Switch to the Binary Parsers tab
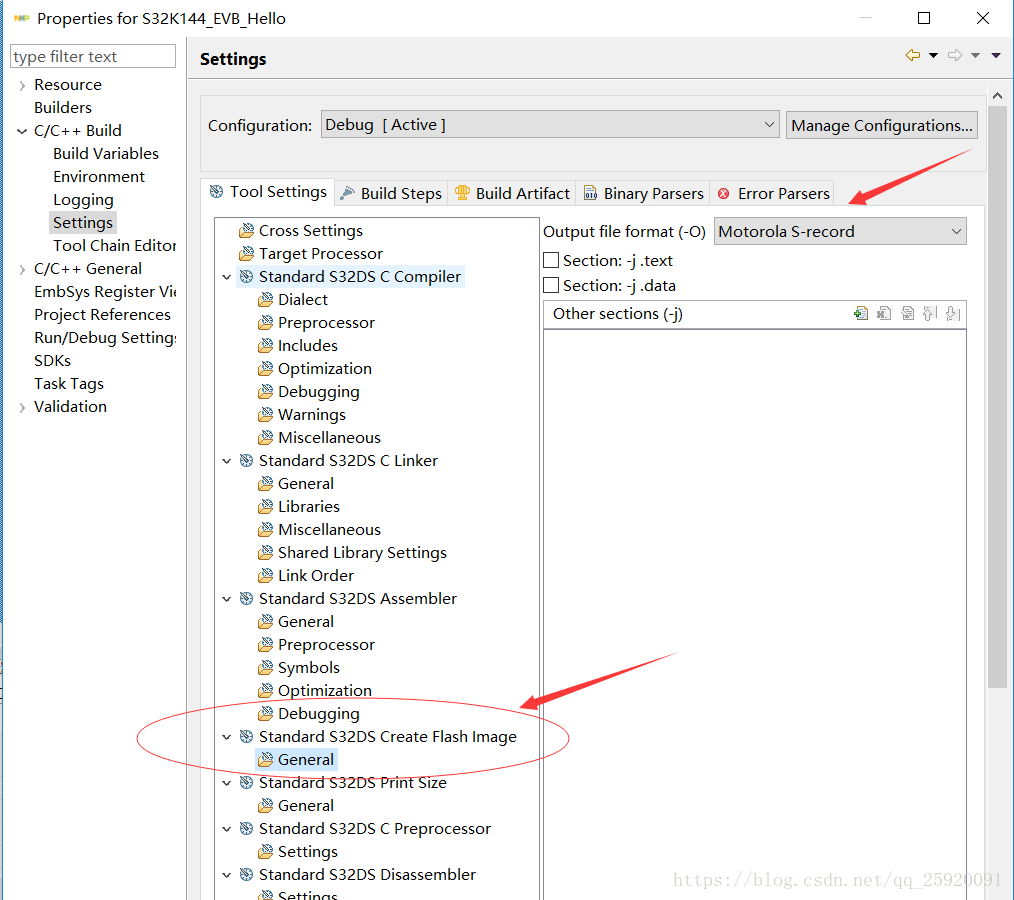Screen dimensions: 1014x900 pos(643,193)
